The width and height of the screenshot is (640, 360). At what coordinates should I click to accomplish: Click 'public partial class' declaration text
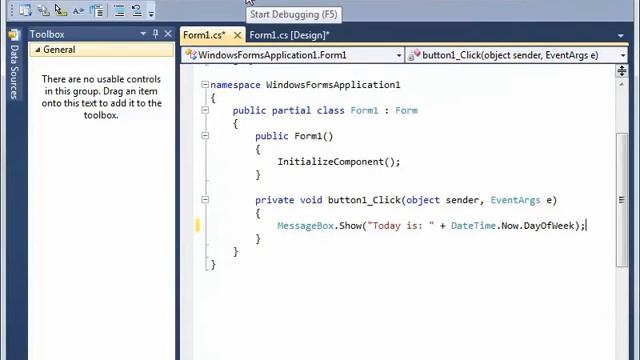(x=288, y=111)
